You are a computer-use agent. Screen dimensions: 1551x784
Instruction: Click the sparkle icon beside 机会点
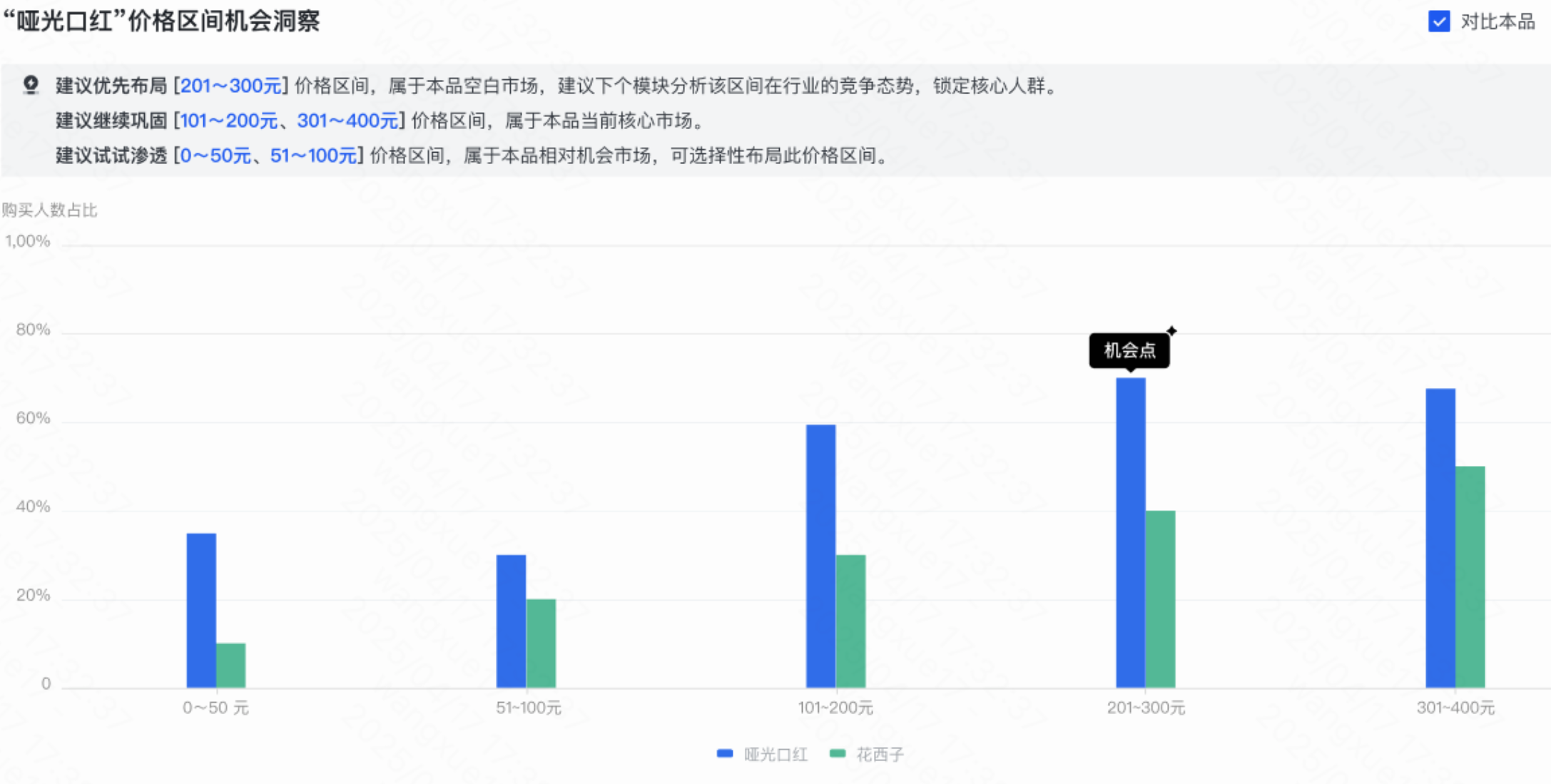[1171, 331]
